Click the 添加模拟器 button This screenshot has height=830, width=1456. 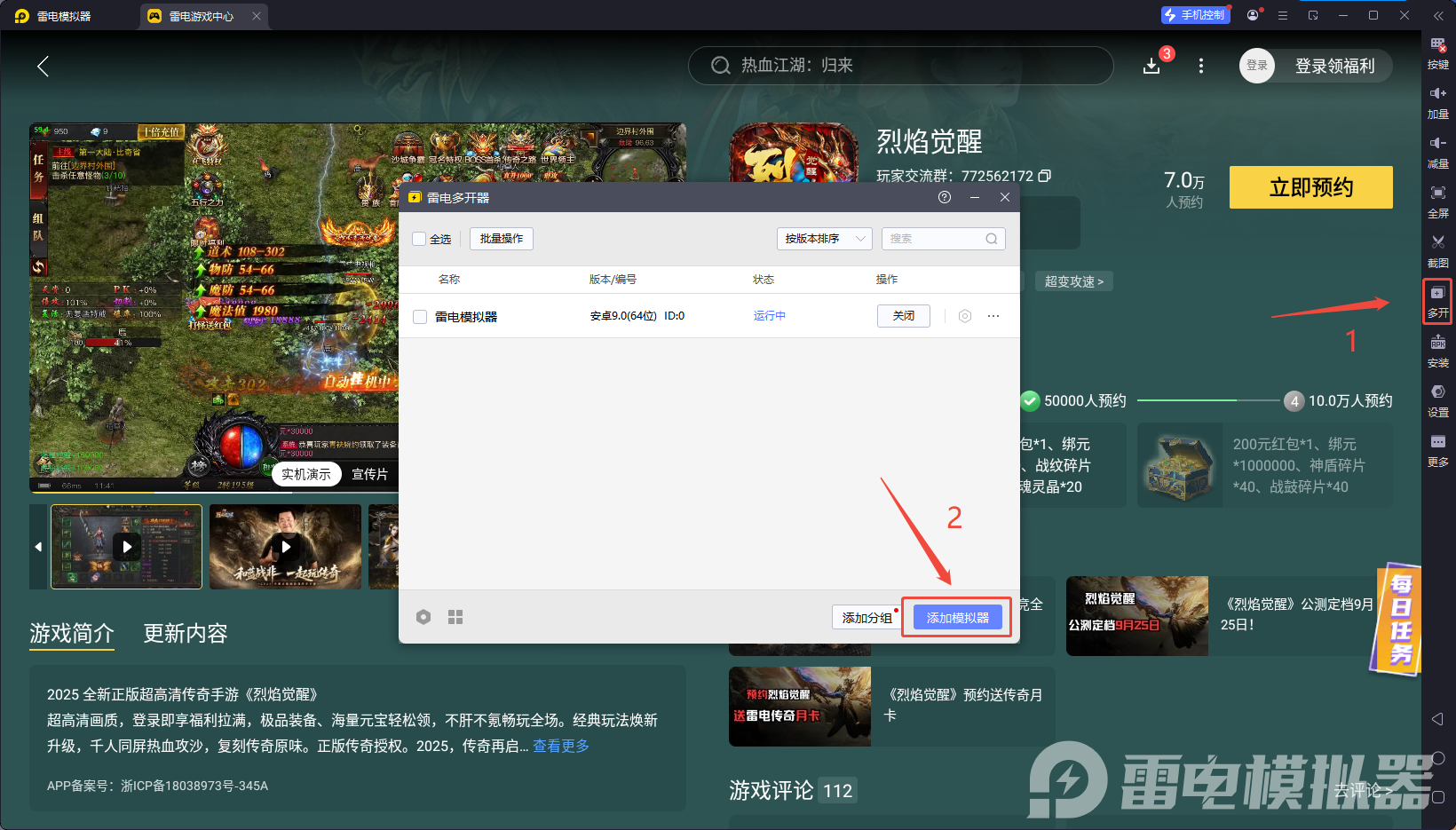point(958,617)
